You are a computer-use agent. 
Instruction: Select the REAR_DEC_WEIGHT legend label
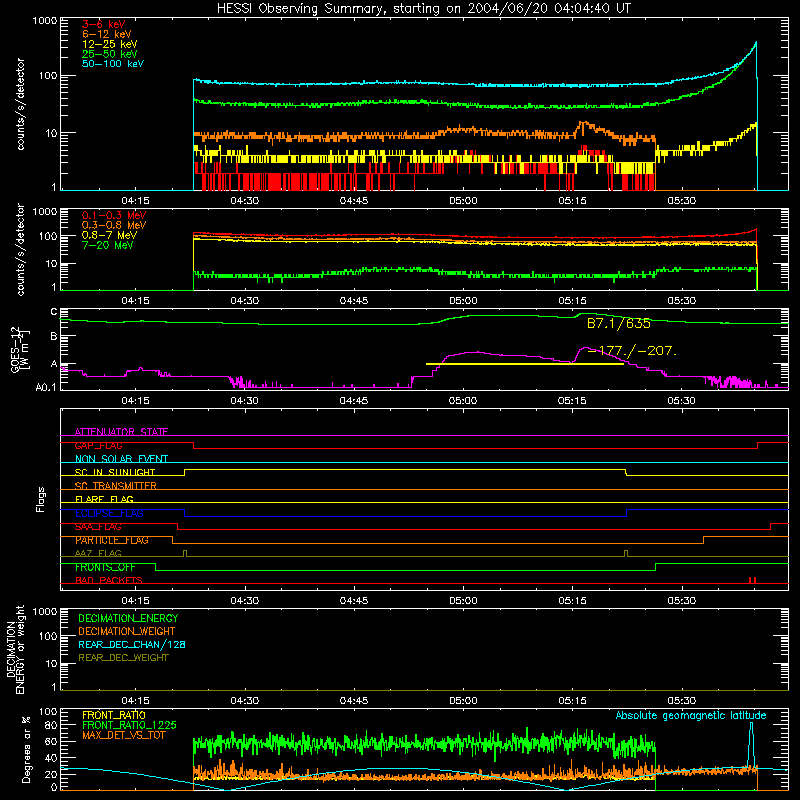coord(123,658)
